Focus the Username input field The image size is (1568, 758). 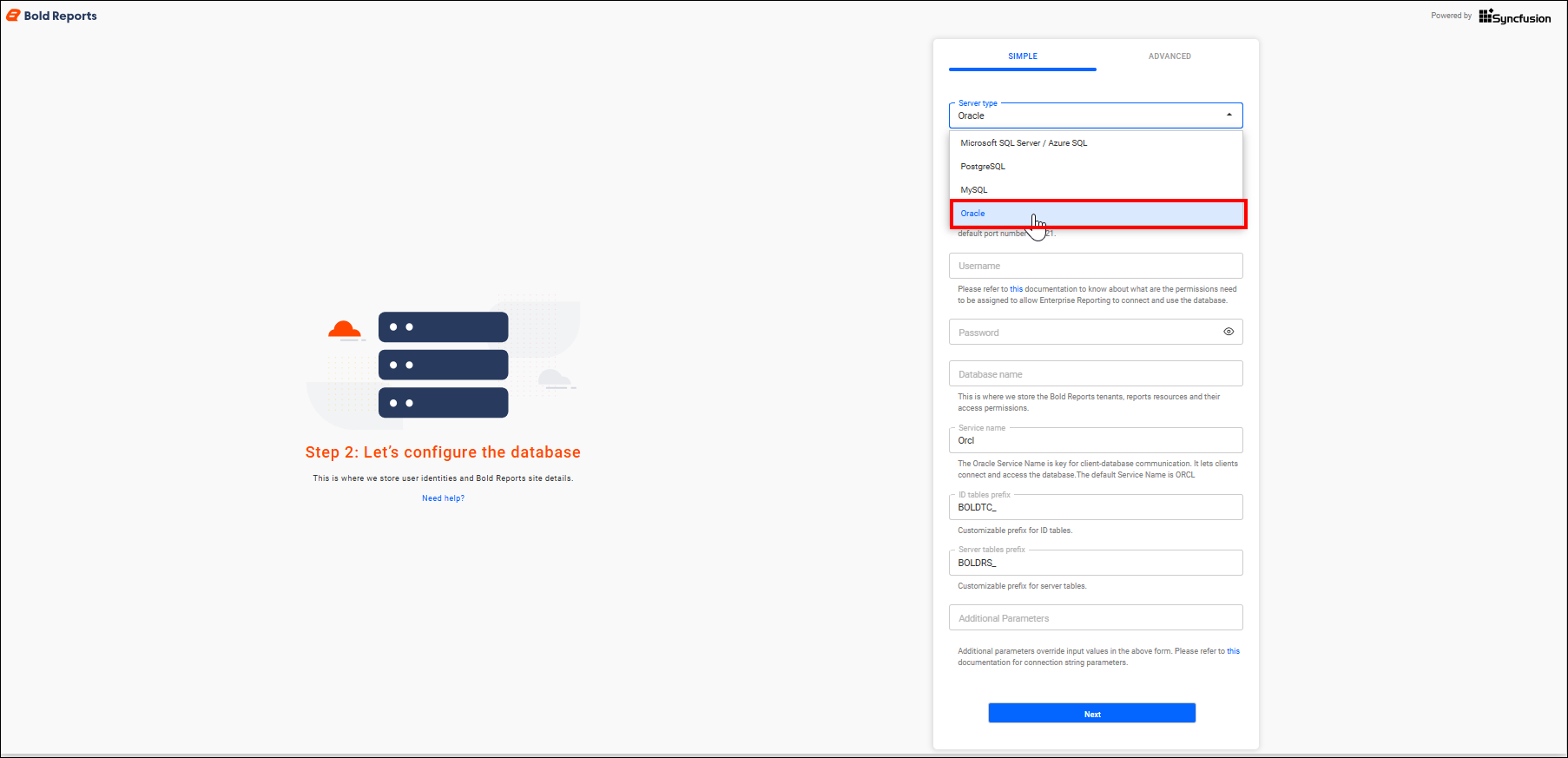pyautogui.click(x=1096, y=266)
